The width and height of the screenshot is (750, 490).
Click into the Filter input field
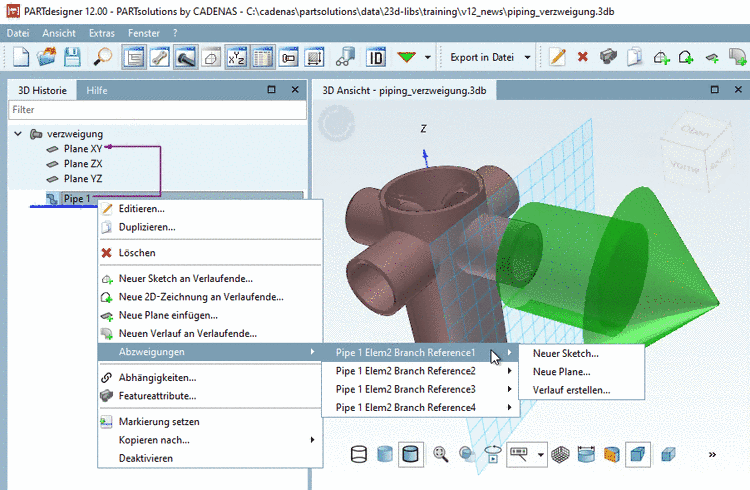pyautogui.click(x=157, y=110)
